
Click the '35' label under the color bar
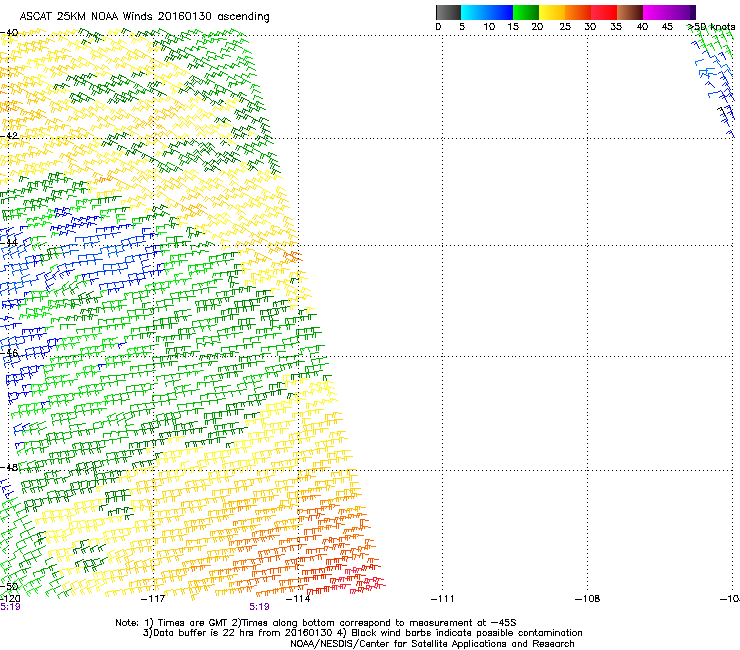point(616,27)
